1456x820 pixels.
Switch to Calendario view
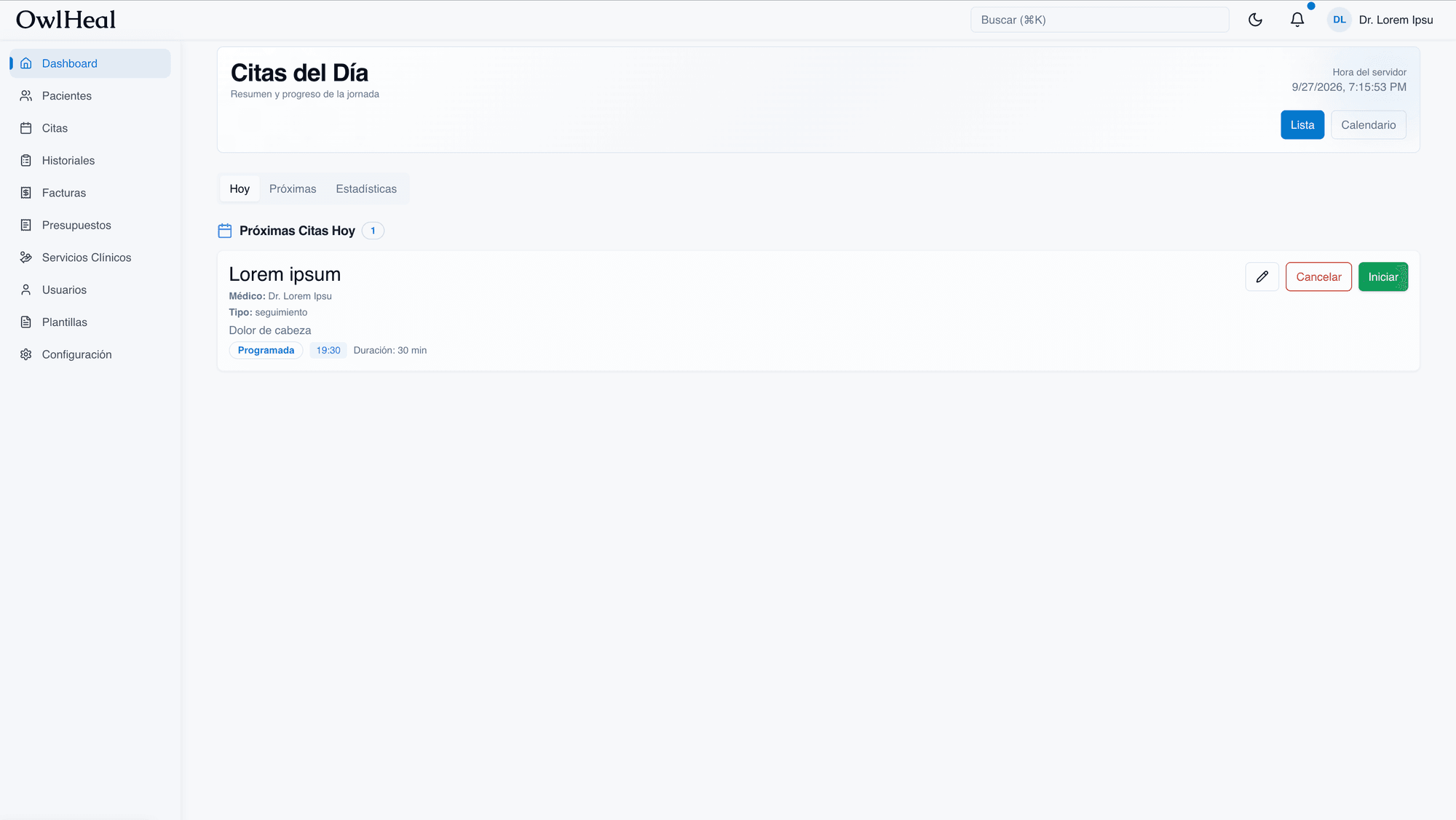coord(1369,125)
